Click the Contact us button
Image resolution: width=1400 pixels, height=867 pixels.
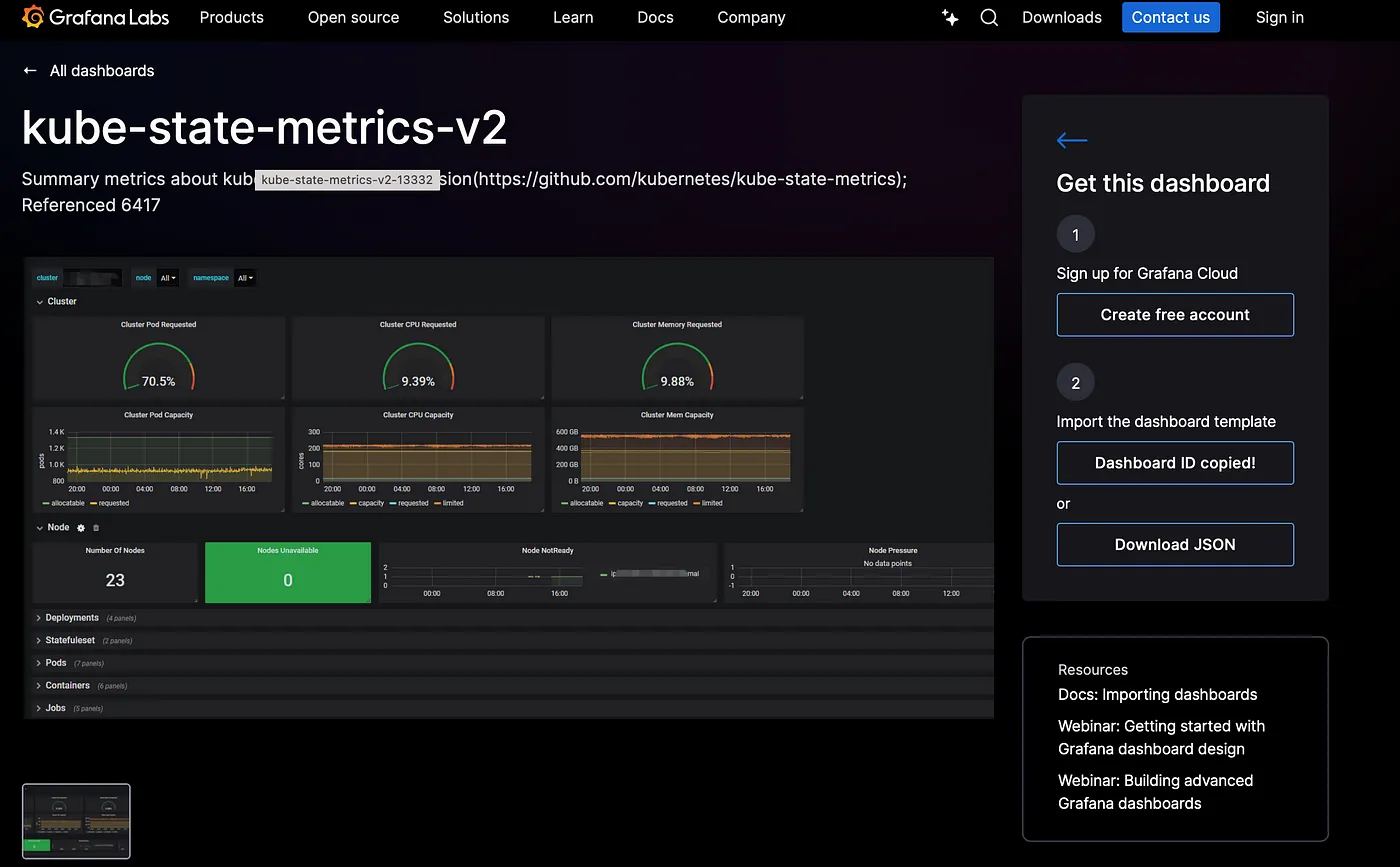point(1171,17)
